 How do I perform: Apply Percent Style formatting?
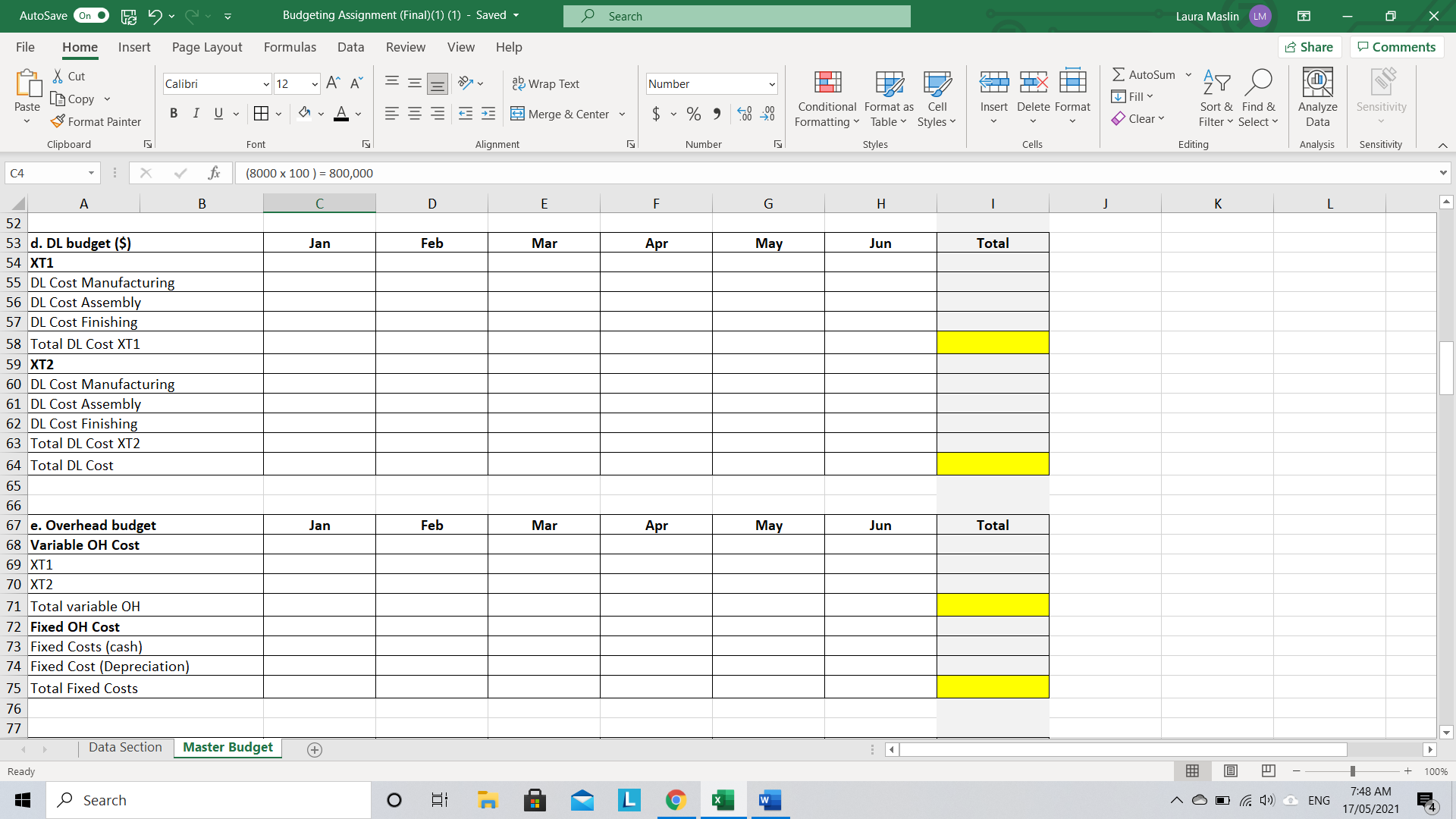tap(693, 114)
